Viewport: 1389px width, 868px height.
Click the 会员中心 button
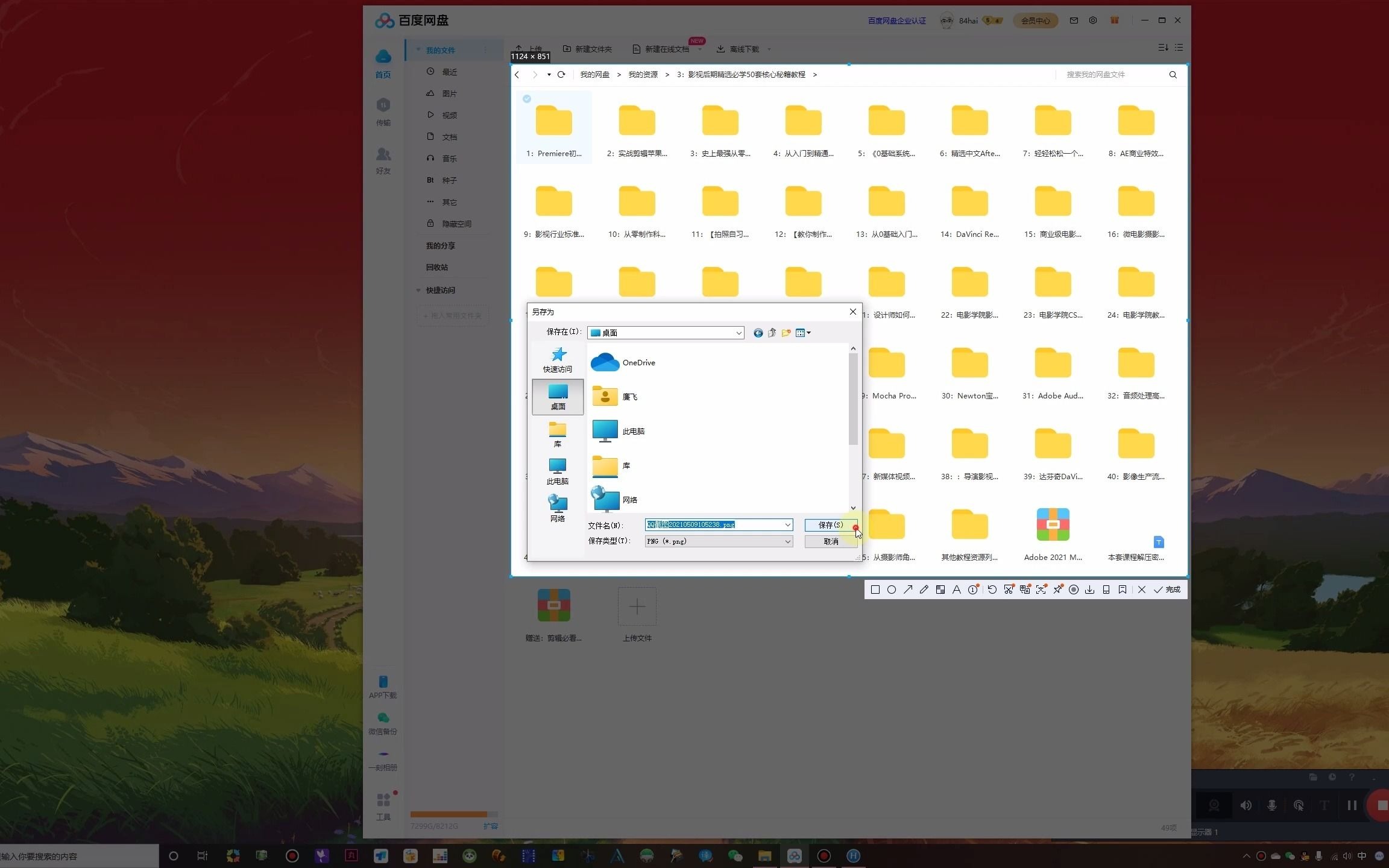coord(1035,20)
